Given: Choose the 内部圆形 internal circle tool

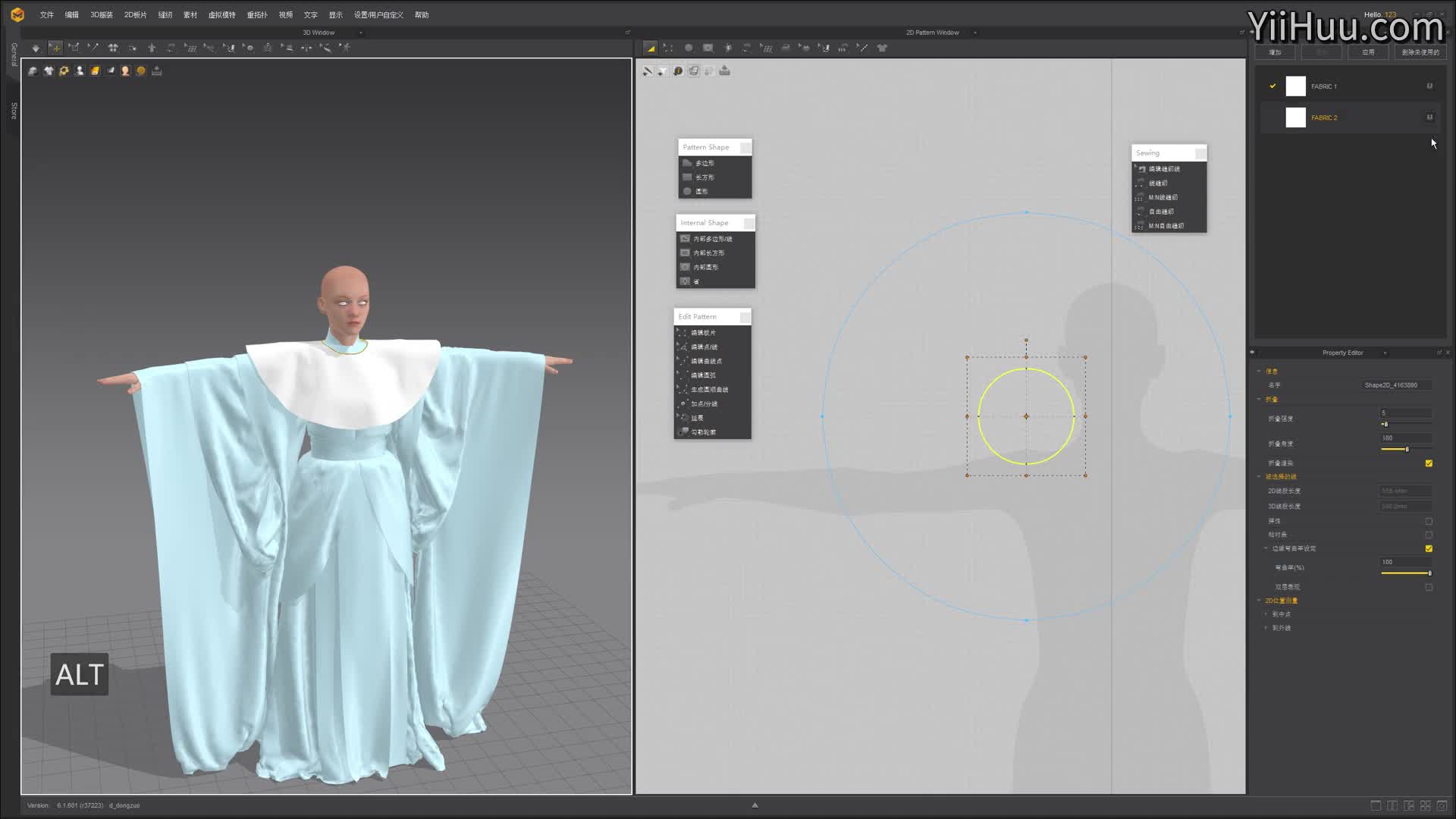Looking at the screenshot, I should pyautogui.click(x=705, y=268).
